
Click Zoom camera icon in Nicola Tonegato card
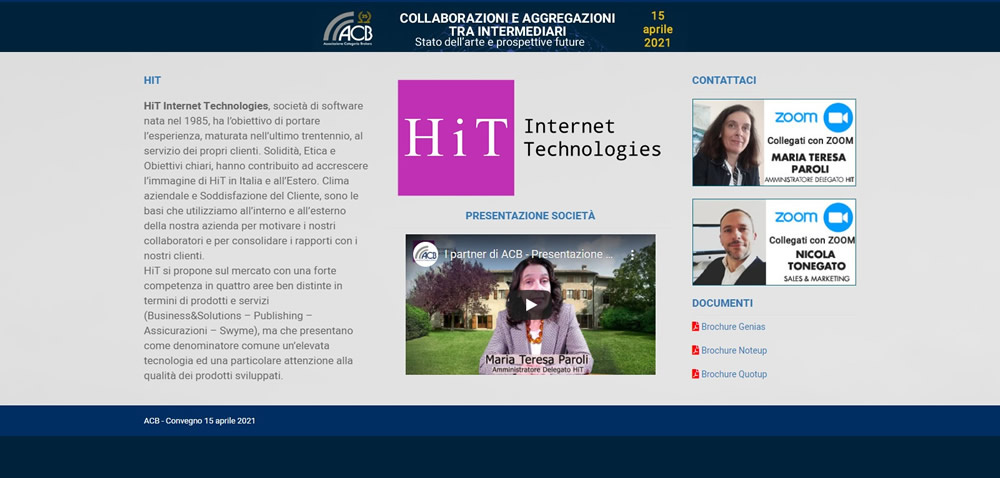[x=838, y=217]
